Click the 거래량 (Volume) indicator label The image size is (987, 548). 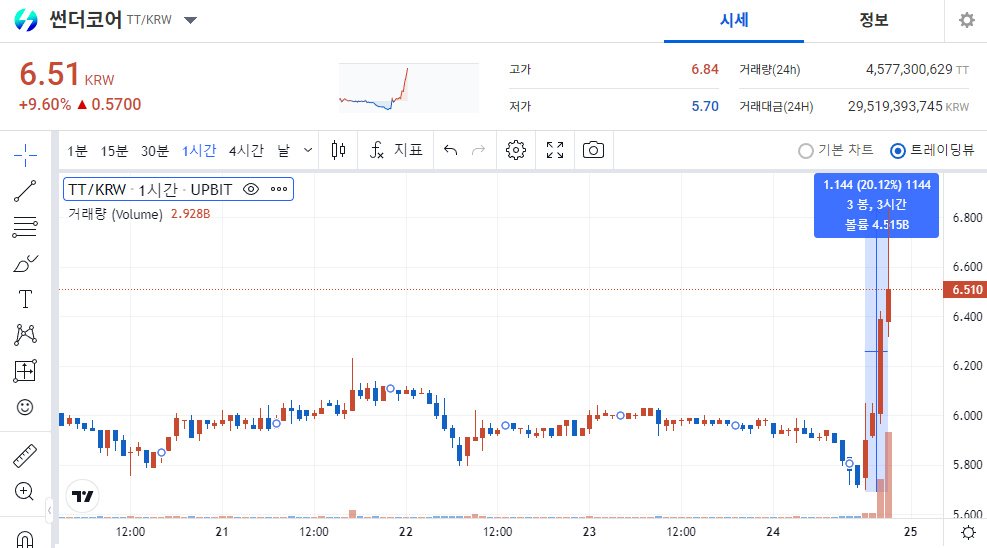(115, 214)
